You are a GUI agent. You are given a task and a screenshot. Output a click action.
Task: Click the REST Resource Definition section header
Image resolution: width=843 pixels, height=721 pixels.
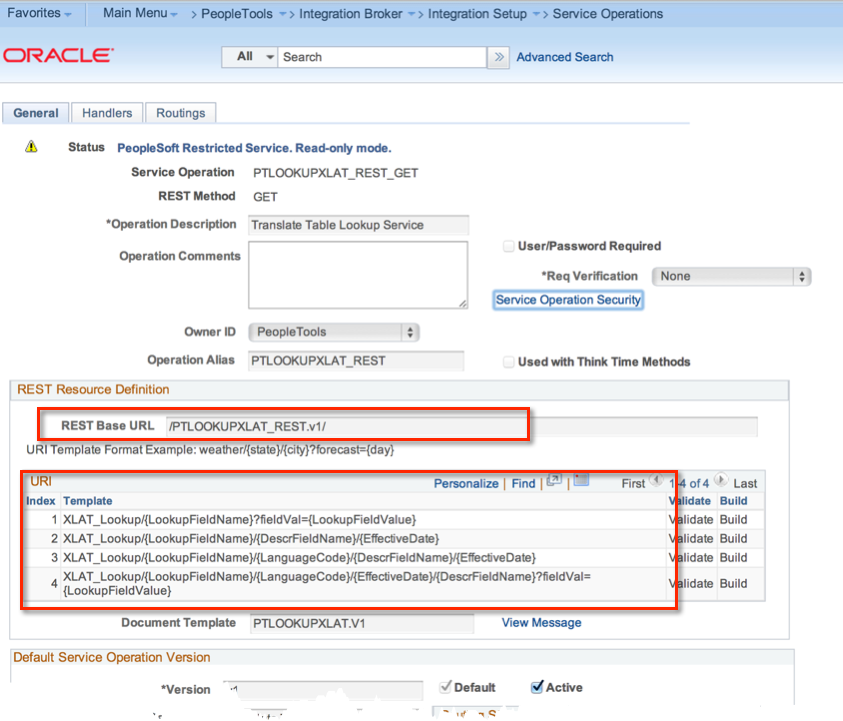pos(93,389)
